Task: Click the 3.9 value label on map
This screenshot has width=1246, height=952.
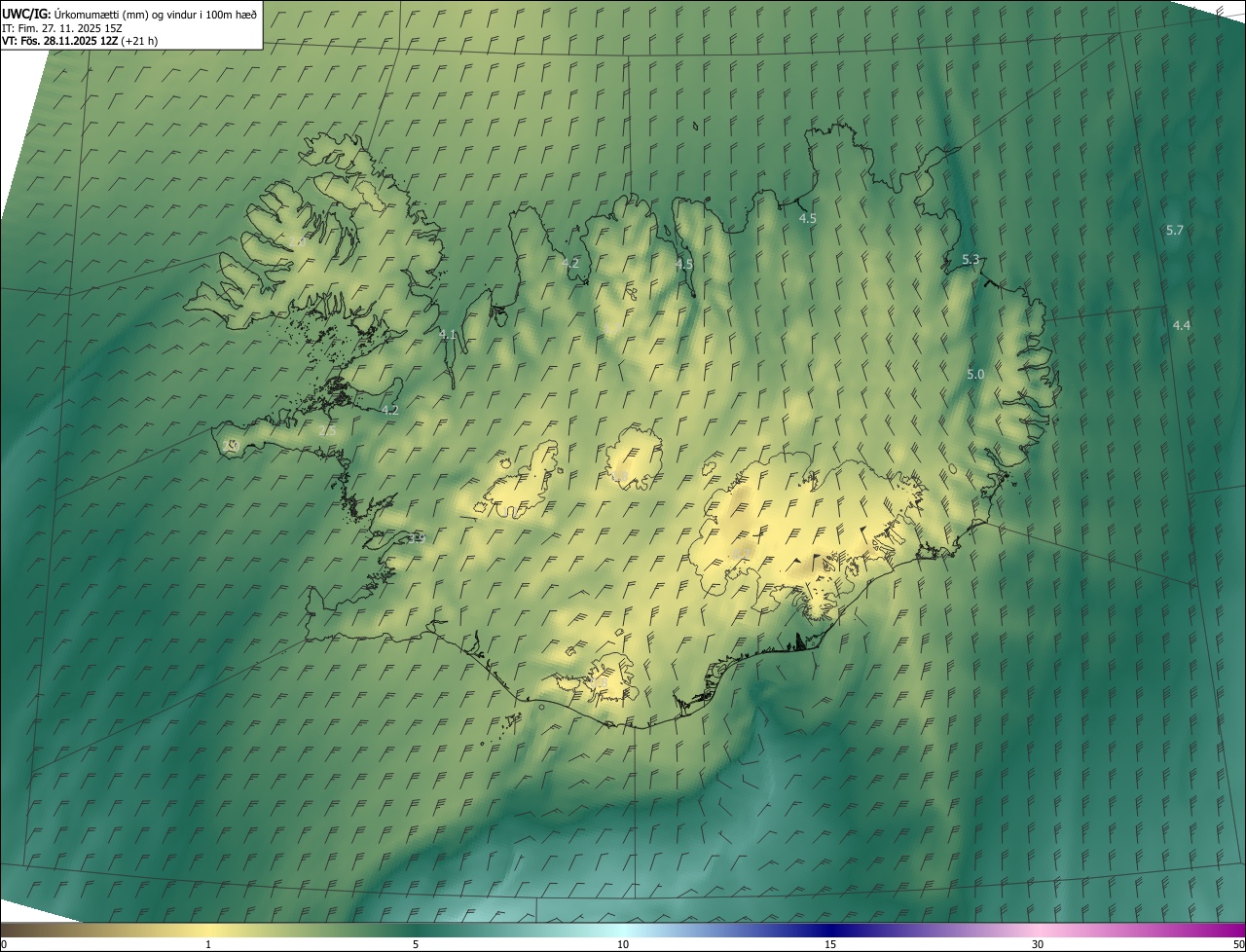Action: [417, 538]
